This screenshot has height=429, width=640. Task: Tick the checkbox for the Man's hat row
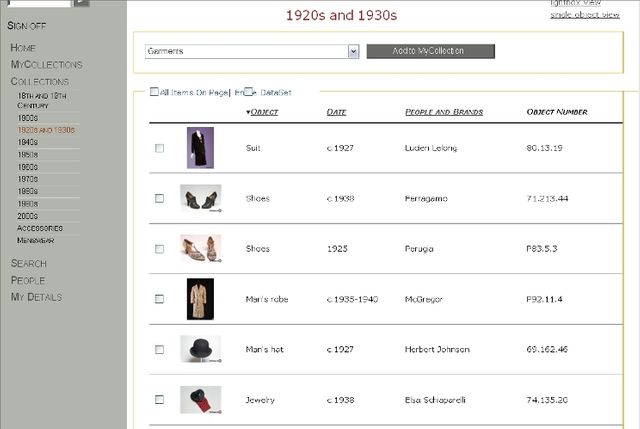tap(160, 350)
